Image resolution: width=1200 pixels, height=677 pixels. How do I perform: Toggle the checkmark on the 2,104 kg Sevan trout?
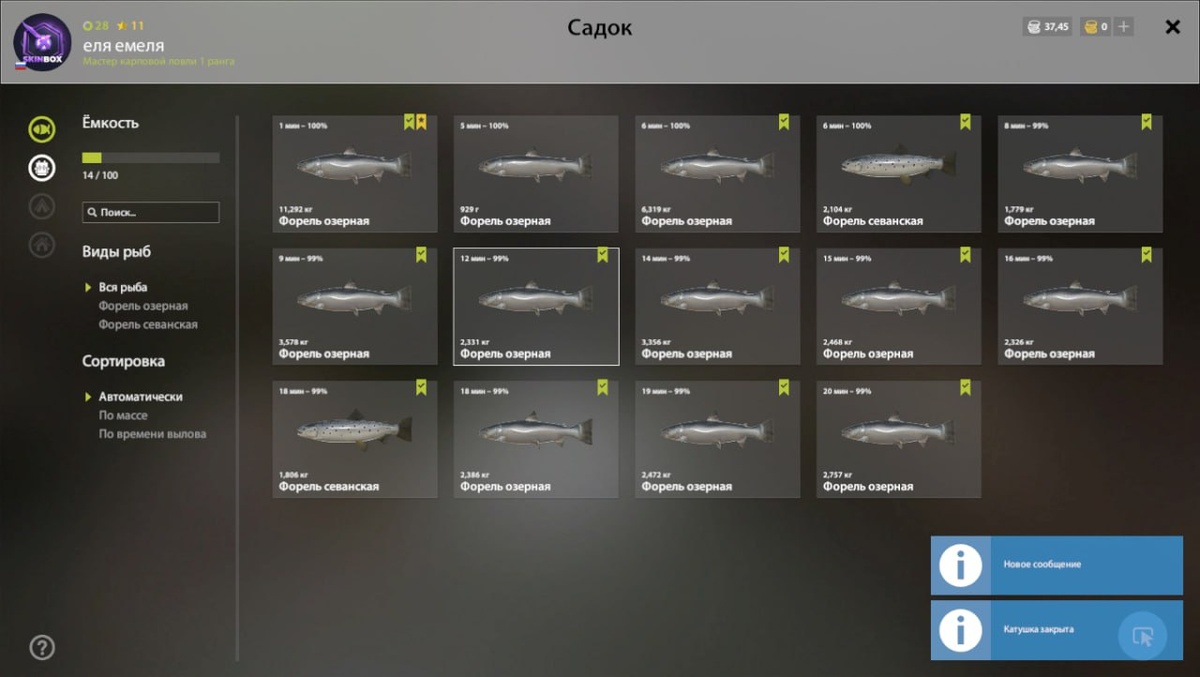tap(965, 122)
